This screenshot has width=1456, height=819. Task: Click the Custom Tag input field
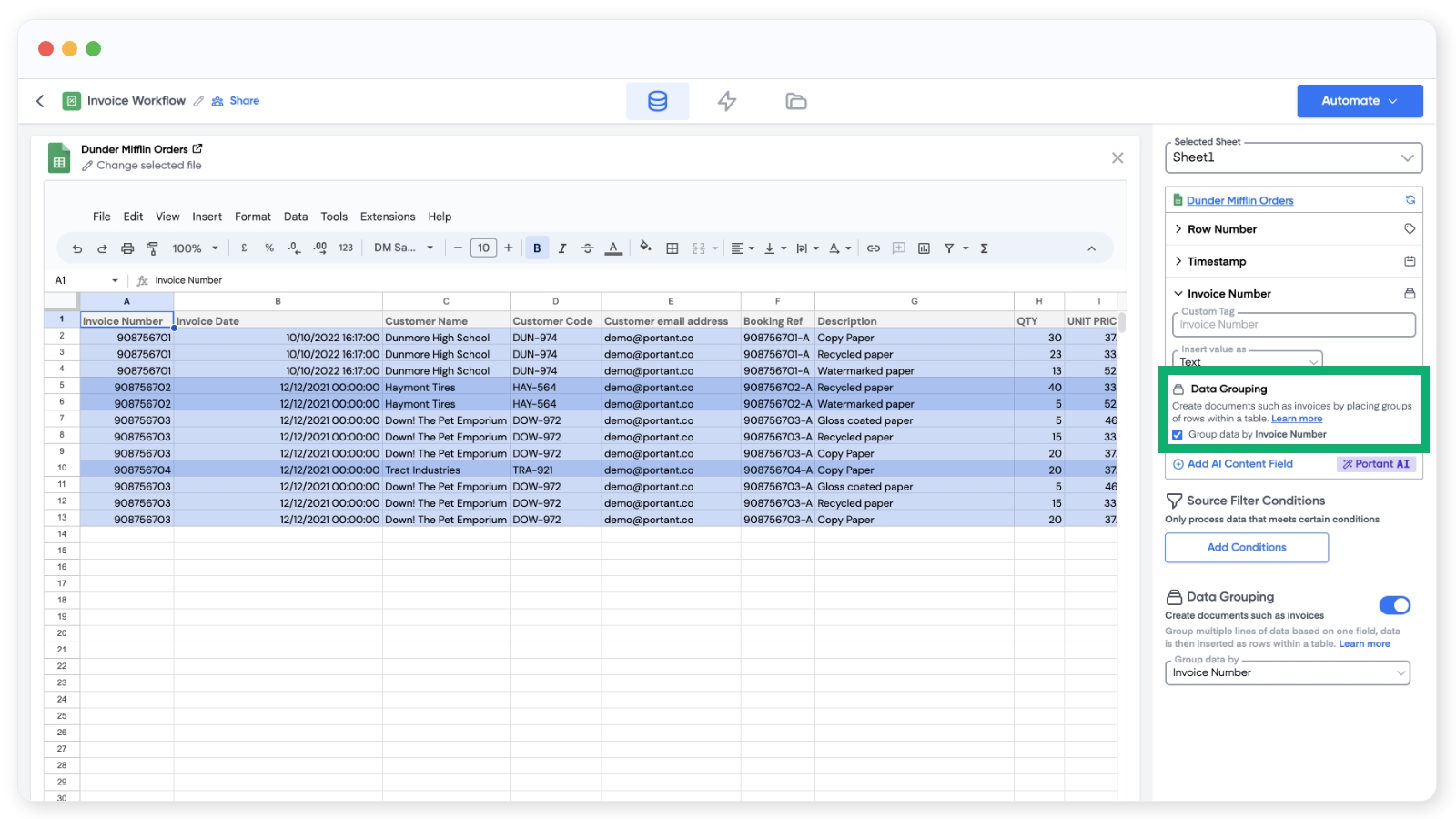[1292, 325]
